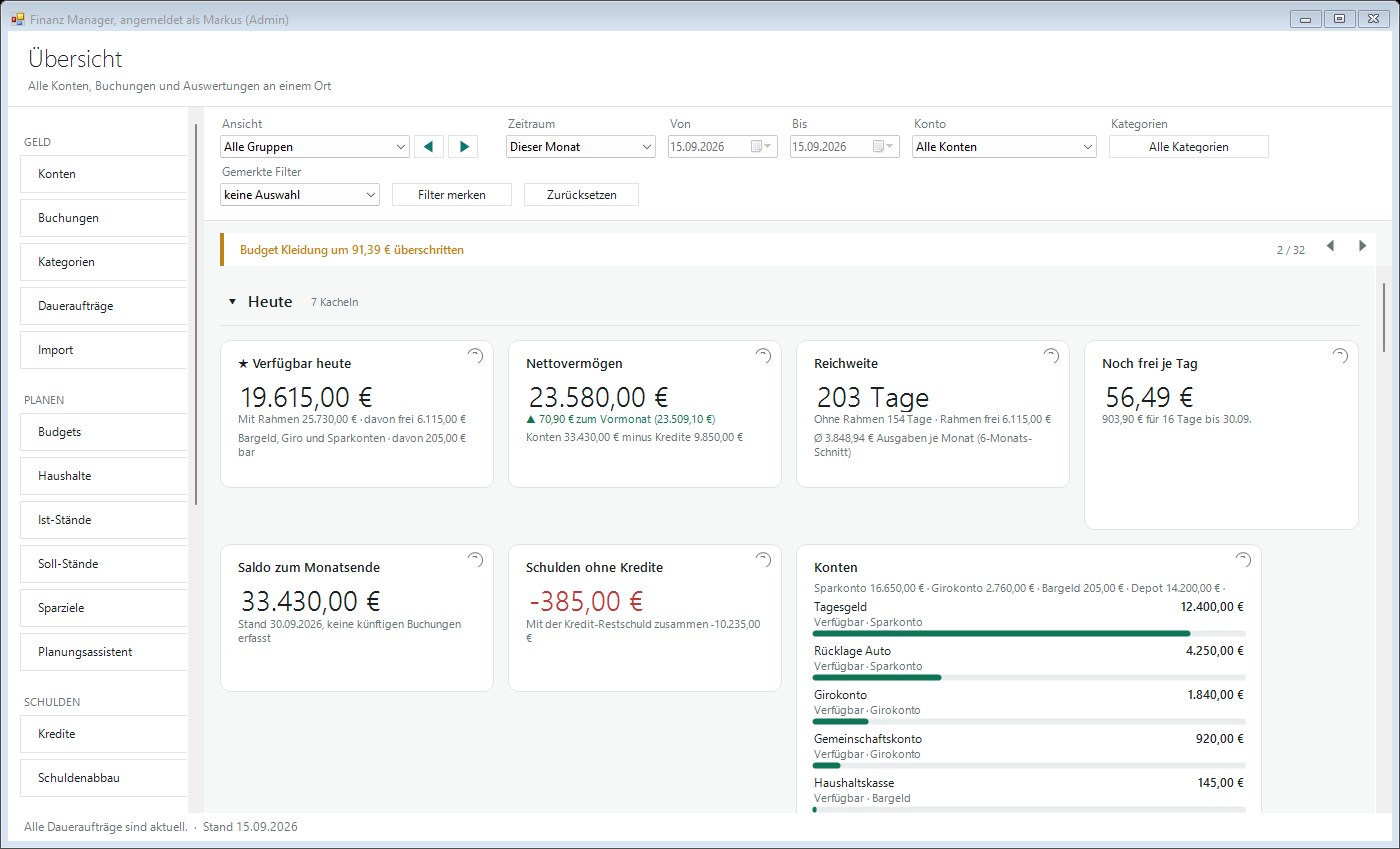Open Kredite in the sidebar
Image resolution: width=1400 pixels, height=849 pixels.
103,734
